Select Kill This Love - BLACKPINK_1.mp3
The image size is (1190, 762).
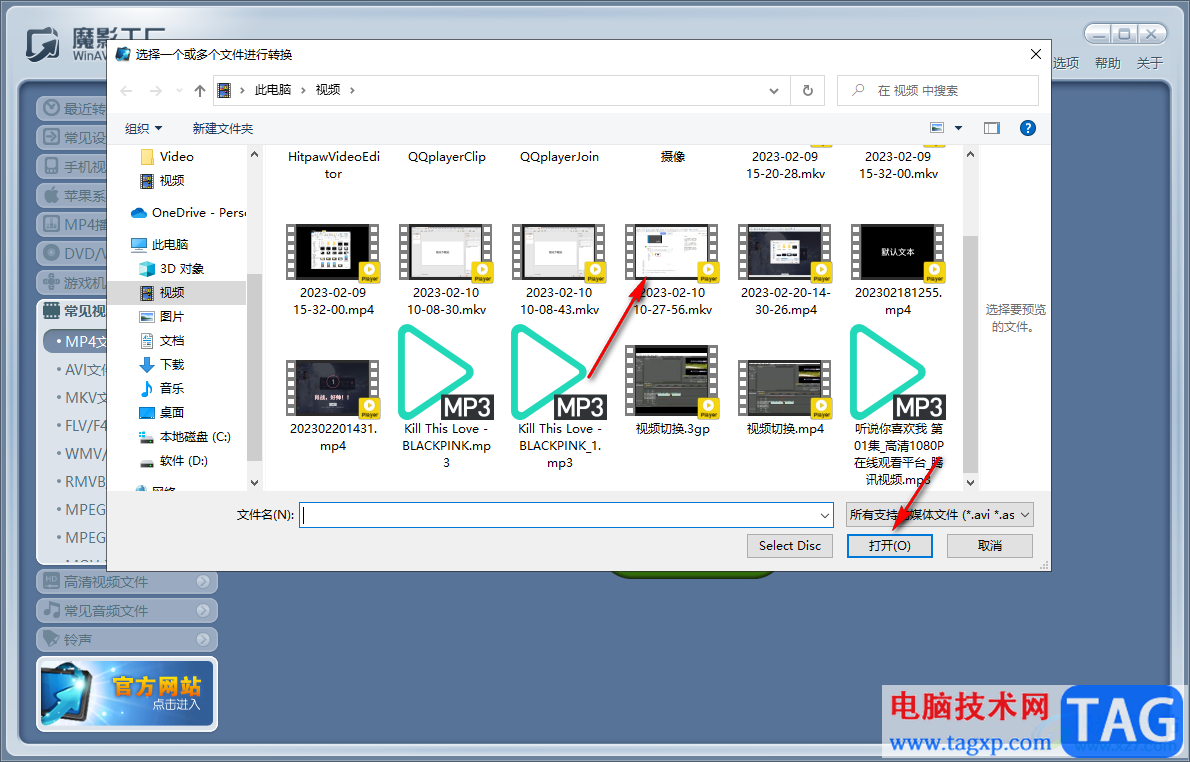559,398
